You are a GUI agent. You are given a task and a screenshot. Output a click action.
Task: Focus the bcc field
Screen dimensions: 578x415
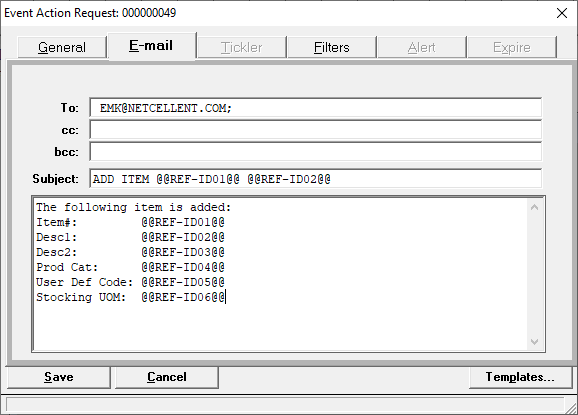point(316,152)
